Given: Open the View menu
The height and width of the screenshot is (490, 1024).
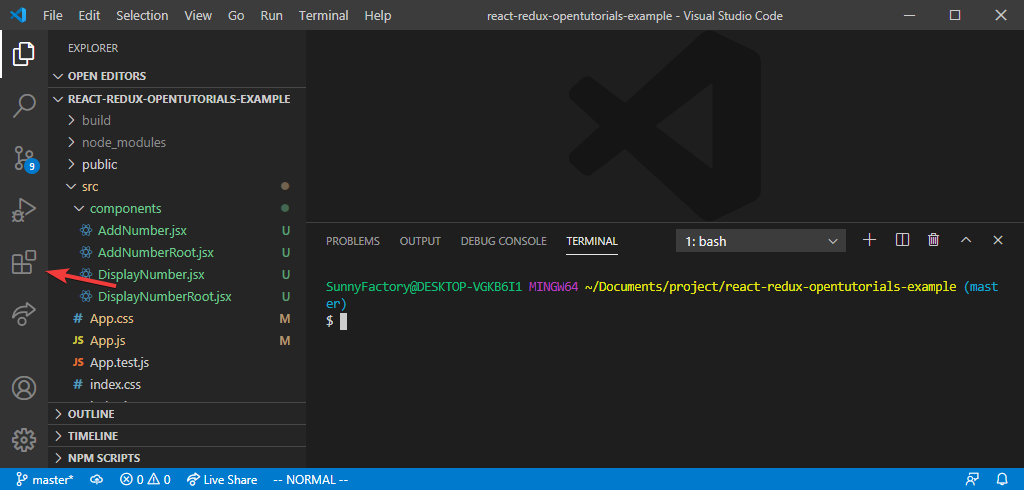Looking at the screenshot, I should 198,15.
